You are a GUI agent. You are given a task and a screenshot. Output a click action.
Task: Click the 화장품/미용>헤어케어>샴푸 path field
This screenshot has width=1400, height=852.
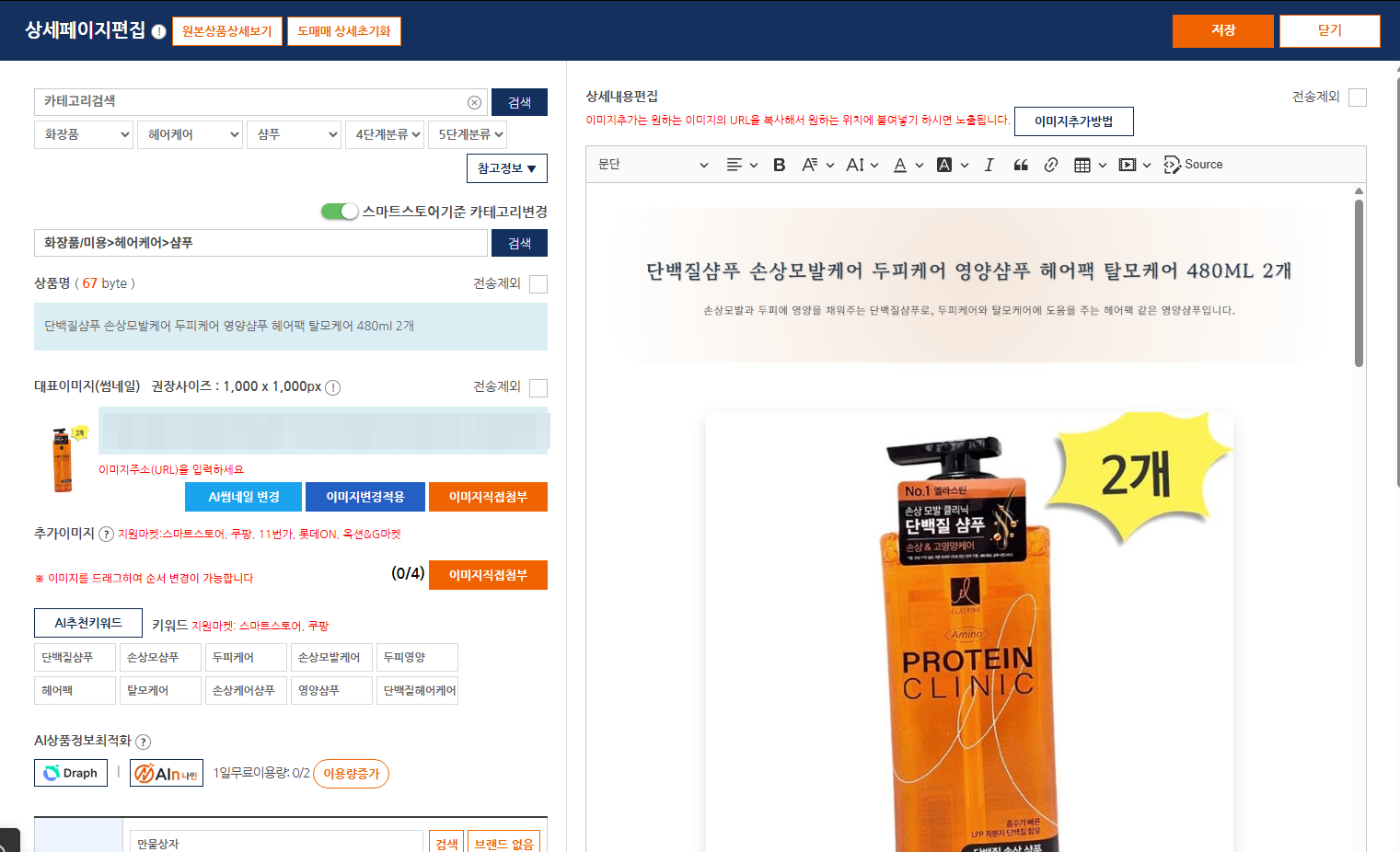point(260,243)
